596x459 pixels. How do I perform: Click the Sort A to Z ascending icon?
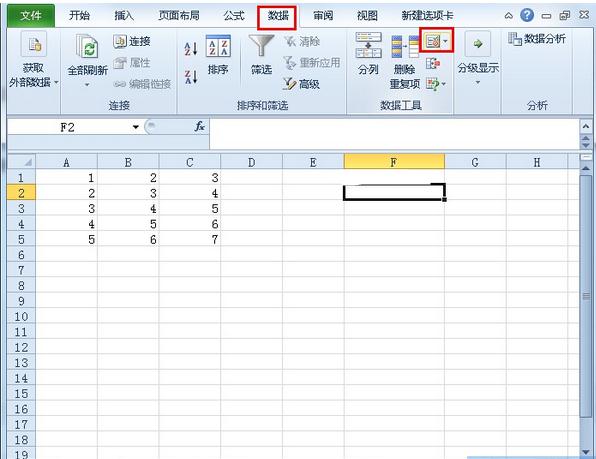(191, 49)
